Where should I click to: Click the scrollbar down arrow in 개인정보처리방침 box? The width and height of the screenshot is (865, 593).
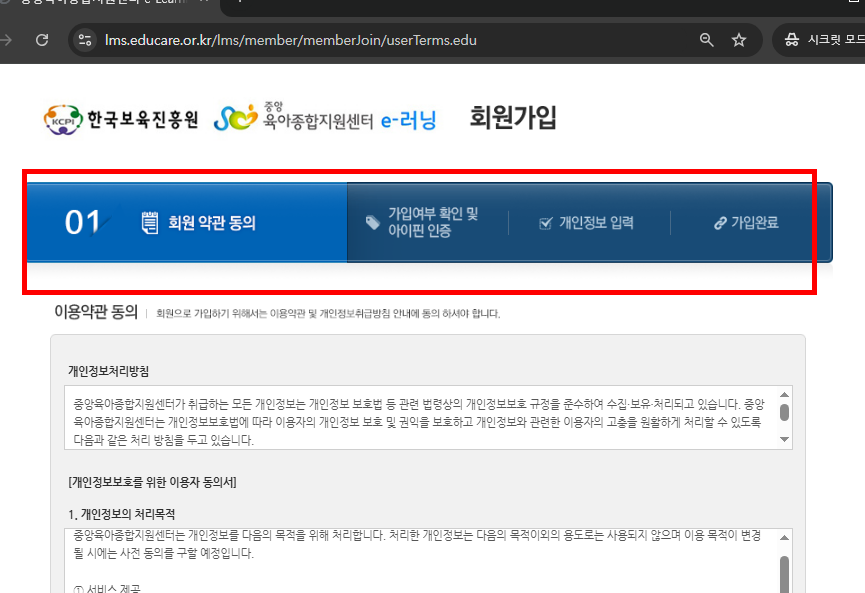pos(784,439)
